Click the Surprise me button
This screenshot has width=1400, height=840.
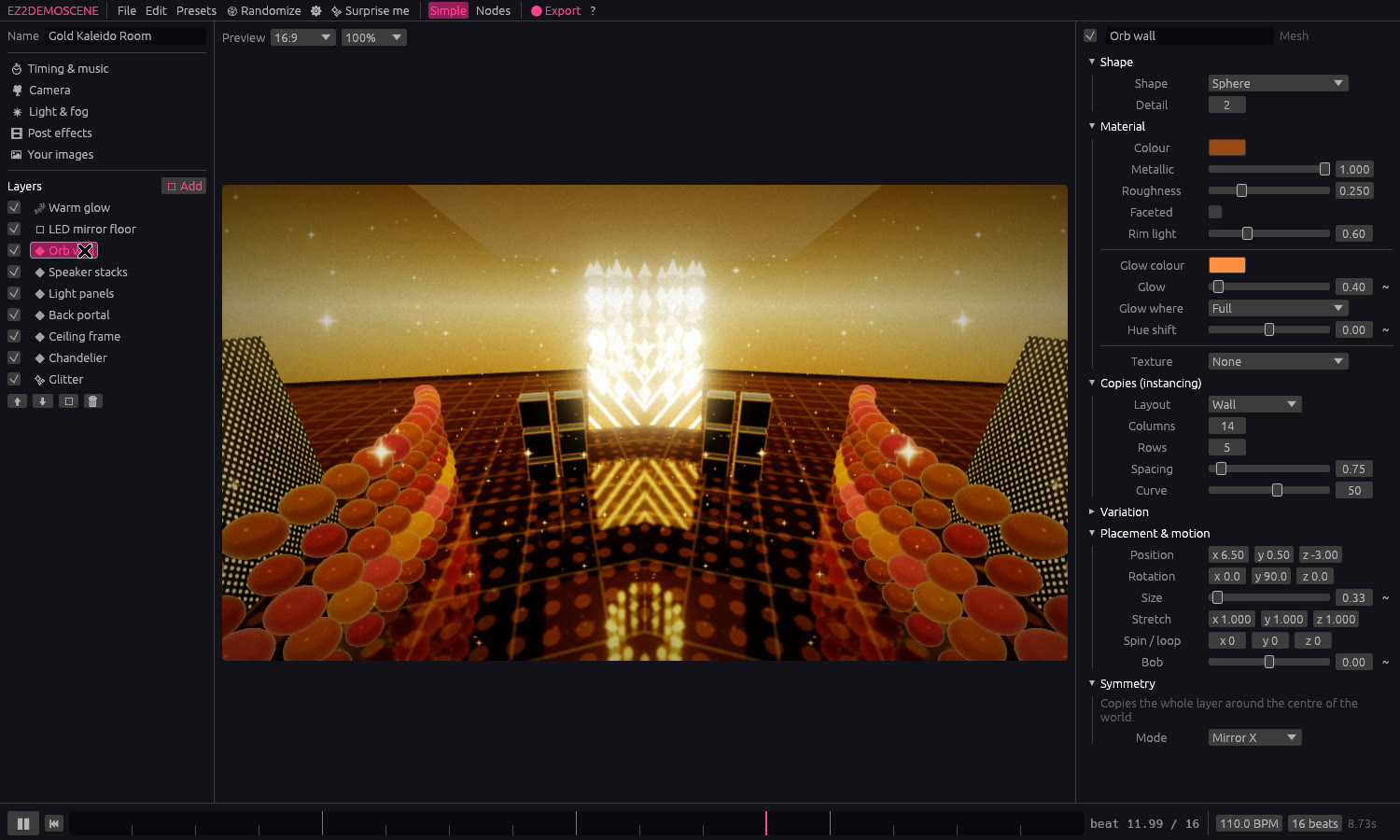tap(371, 11)
